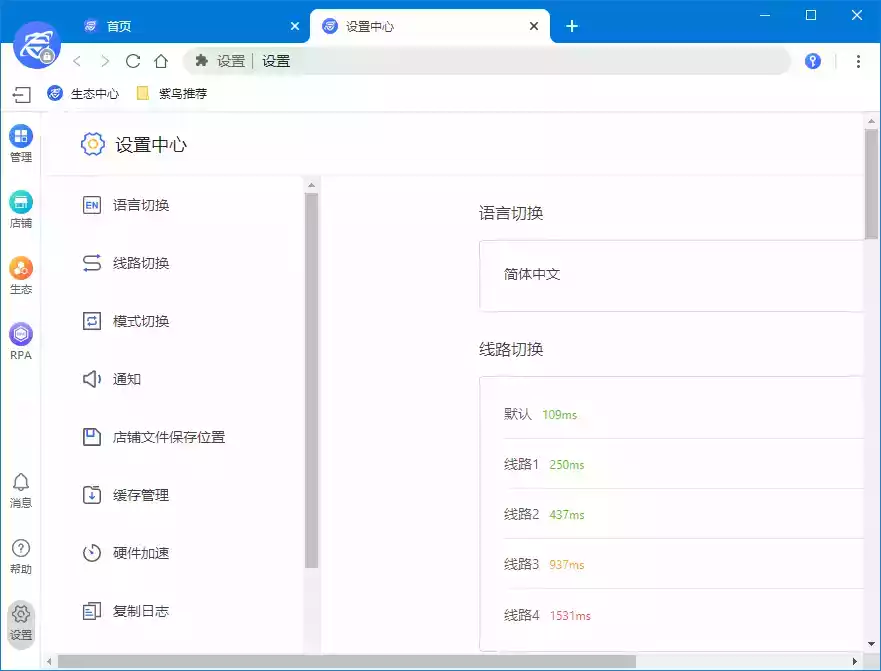This screenshot has height=671, width=881.
Task: Choose 线路1 250ms route
Action: point(683,464)
